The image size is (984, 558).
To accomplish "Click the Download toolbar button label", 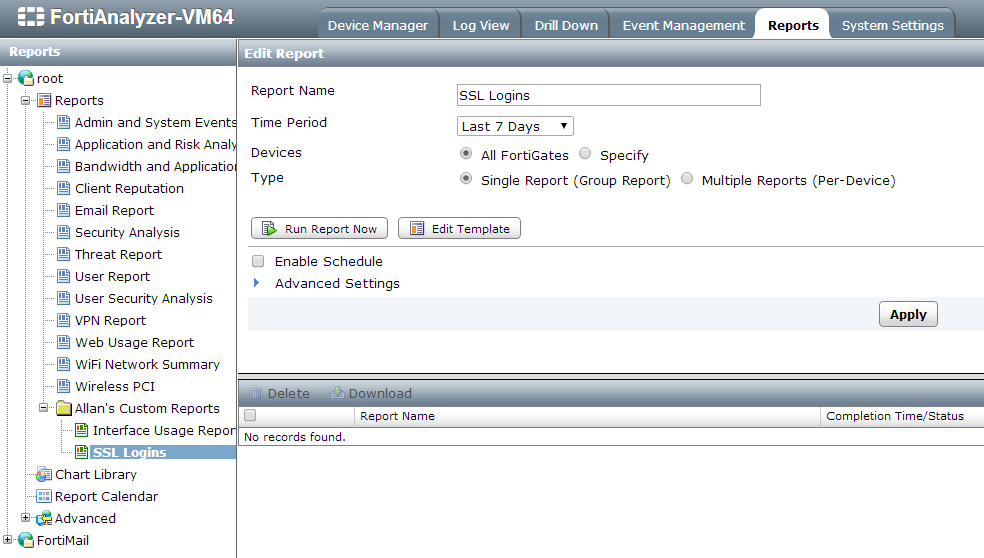I will pyautogui.click(x=380, y=394).
